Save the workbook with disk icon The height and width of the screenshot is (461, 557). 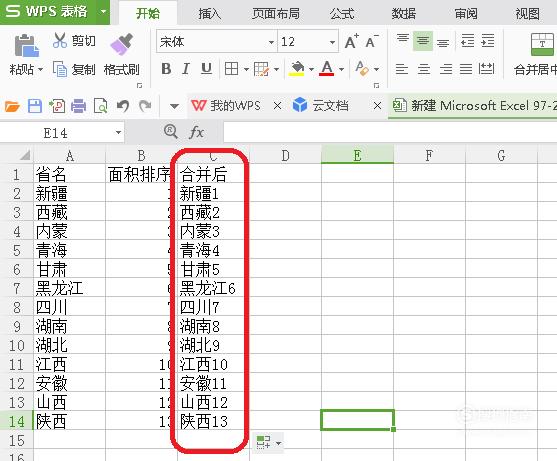point(35,106)
